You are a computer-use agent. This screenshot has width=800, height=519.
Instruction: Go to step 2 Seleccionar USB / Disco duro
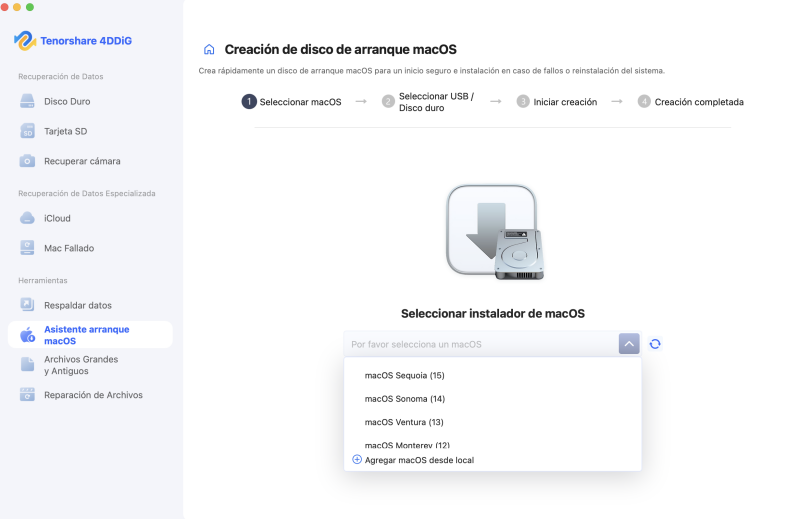tap(436, 102)
